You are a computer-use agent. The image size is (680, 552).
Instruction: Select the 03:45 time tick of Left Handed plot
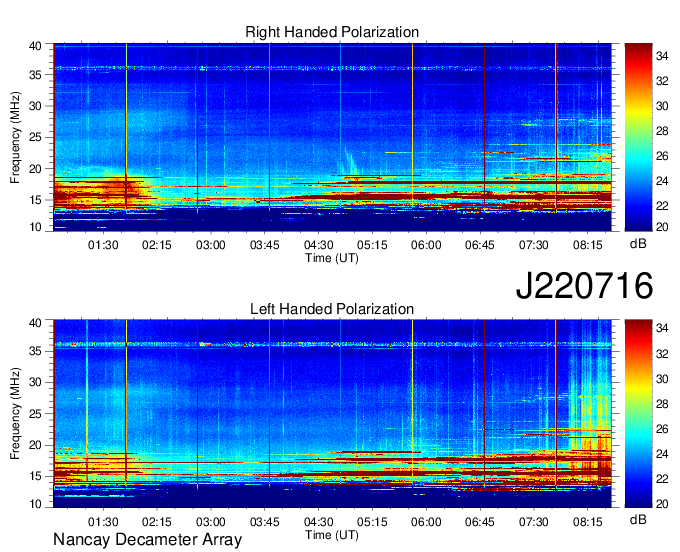(x=265, y=522)
